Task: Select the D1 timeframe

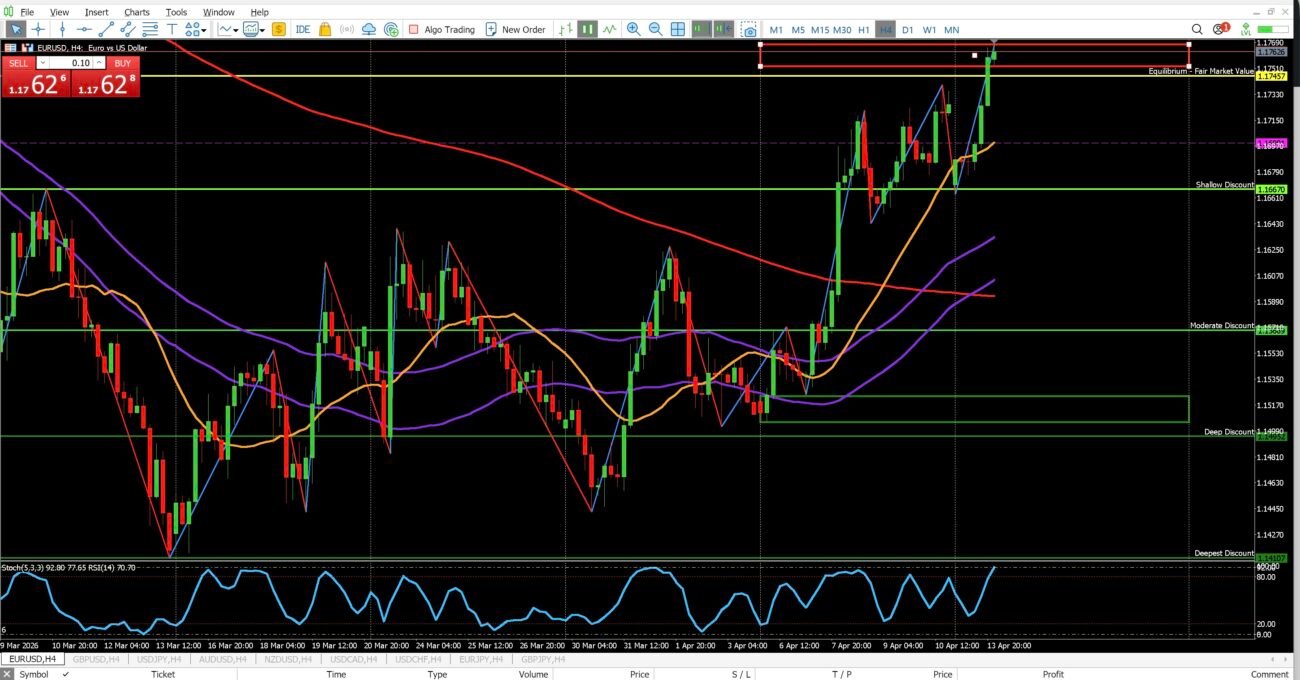Action: pos(907,30)
